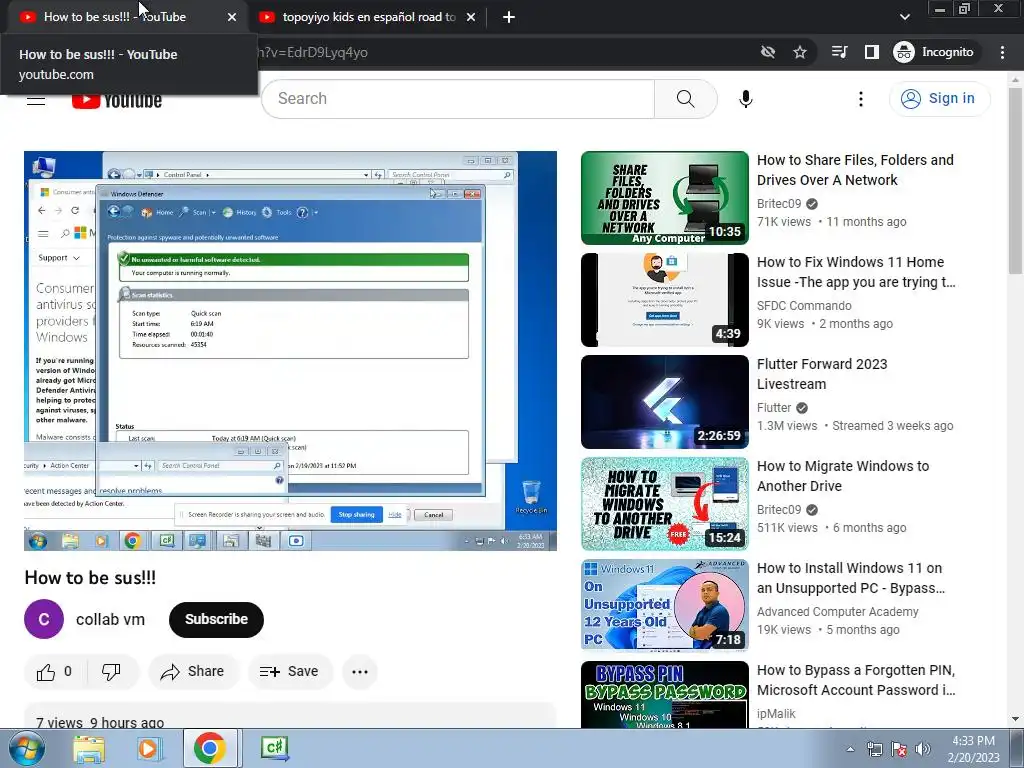The width and height of the screenshot is (1024, 768).
Task: Subscribe to collab vm channel
Action: tap(216, 619)
